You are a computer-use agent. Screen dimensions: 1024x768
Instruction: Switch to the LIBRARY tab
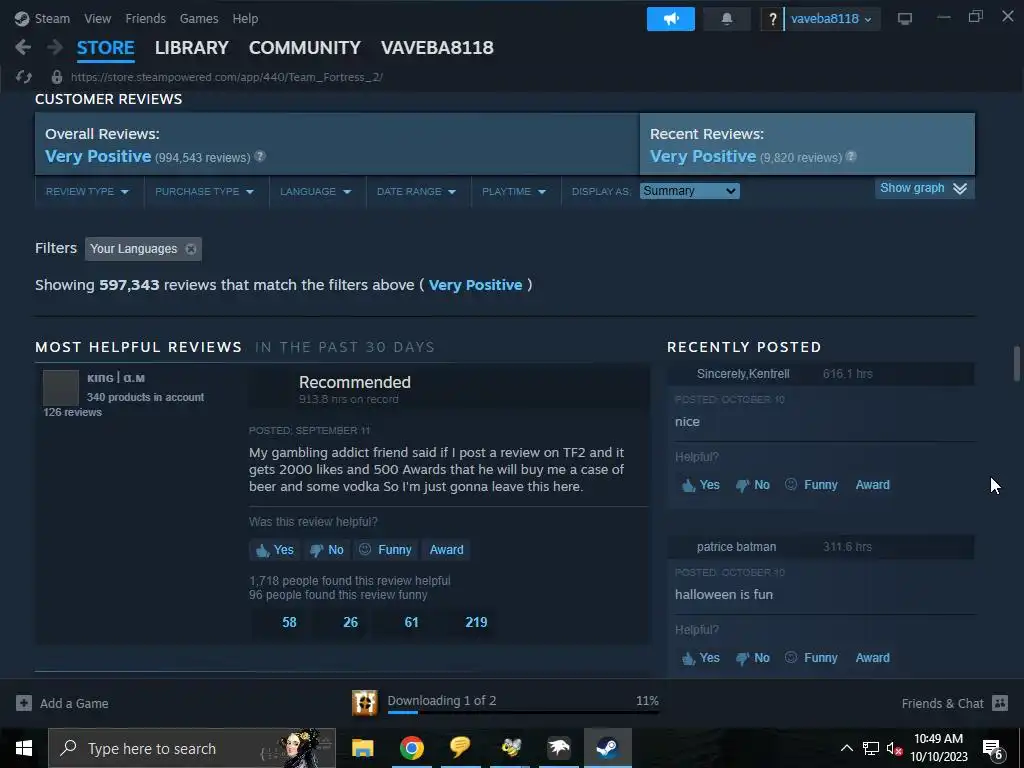point(192,48)
